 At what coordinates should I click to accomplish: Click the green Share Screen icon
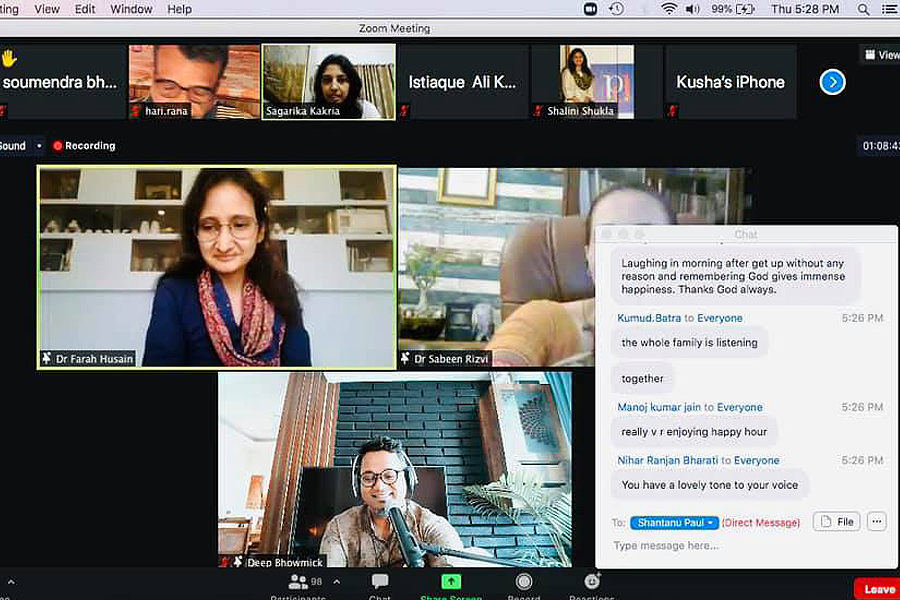451,582
